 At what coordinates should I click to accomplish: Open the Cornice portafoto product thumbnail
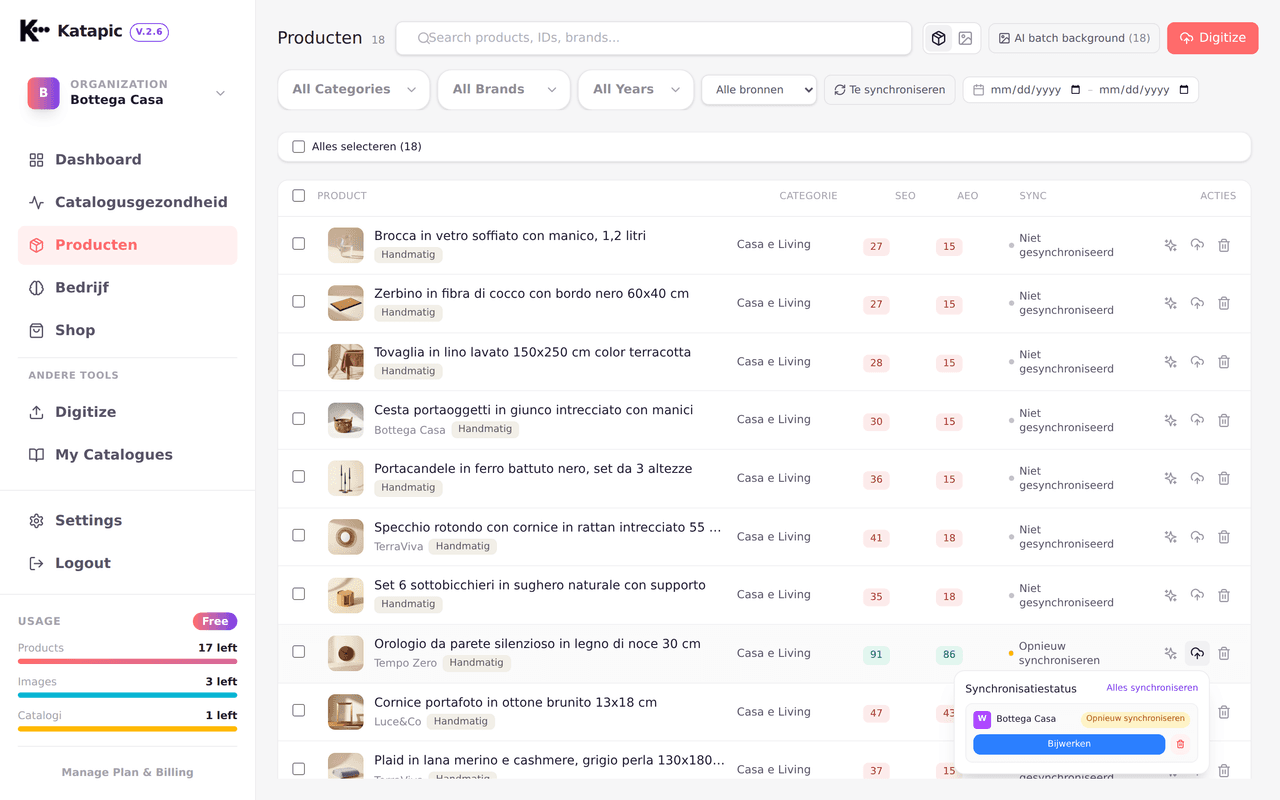346,712
